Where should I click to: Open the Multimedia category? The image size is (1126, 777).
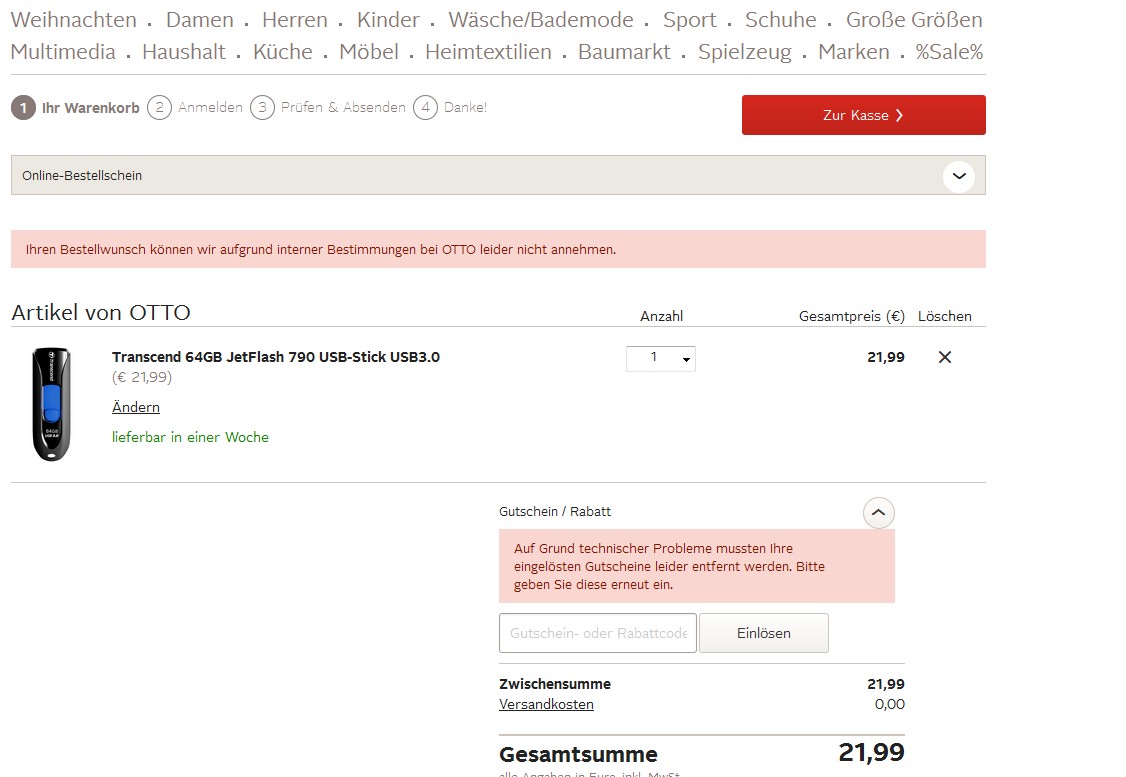click(x=63, y=52)
